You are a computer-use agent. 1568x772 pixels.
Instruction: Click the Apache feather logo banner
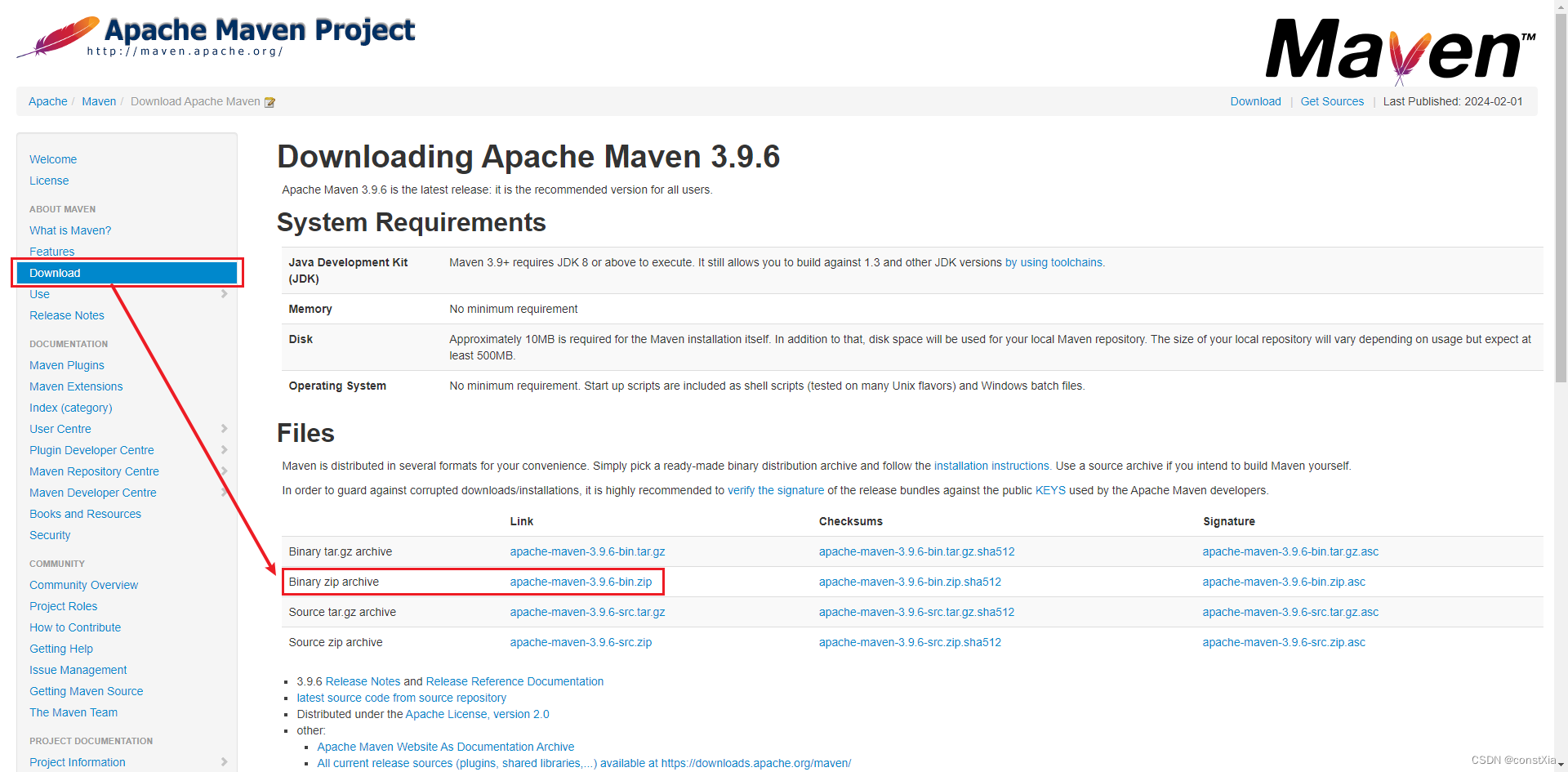(216, 37)
